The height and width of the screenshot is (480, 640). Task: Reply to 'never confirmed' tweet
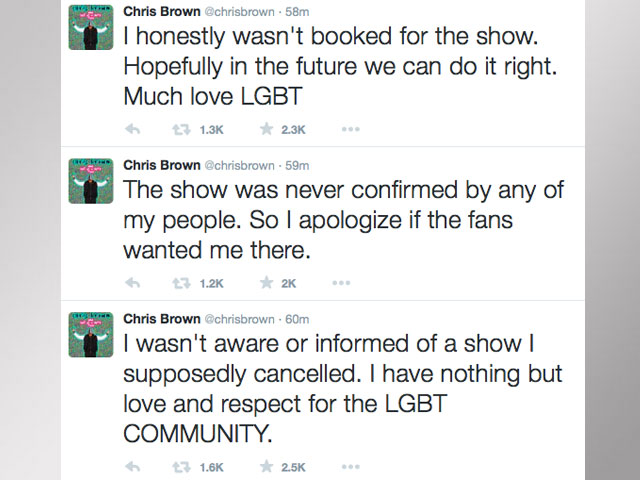133,283
